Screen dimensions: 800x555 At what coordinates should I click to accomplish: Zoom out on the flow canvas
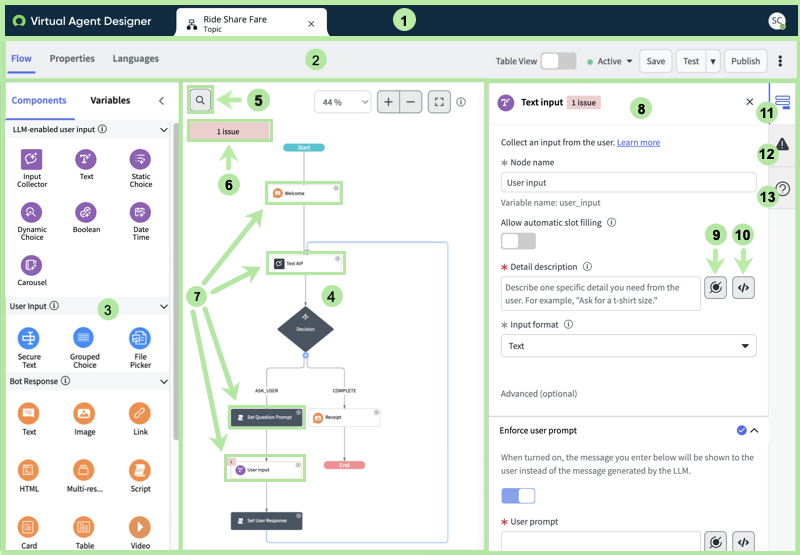click(411, 102)
